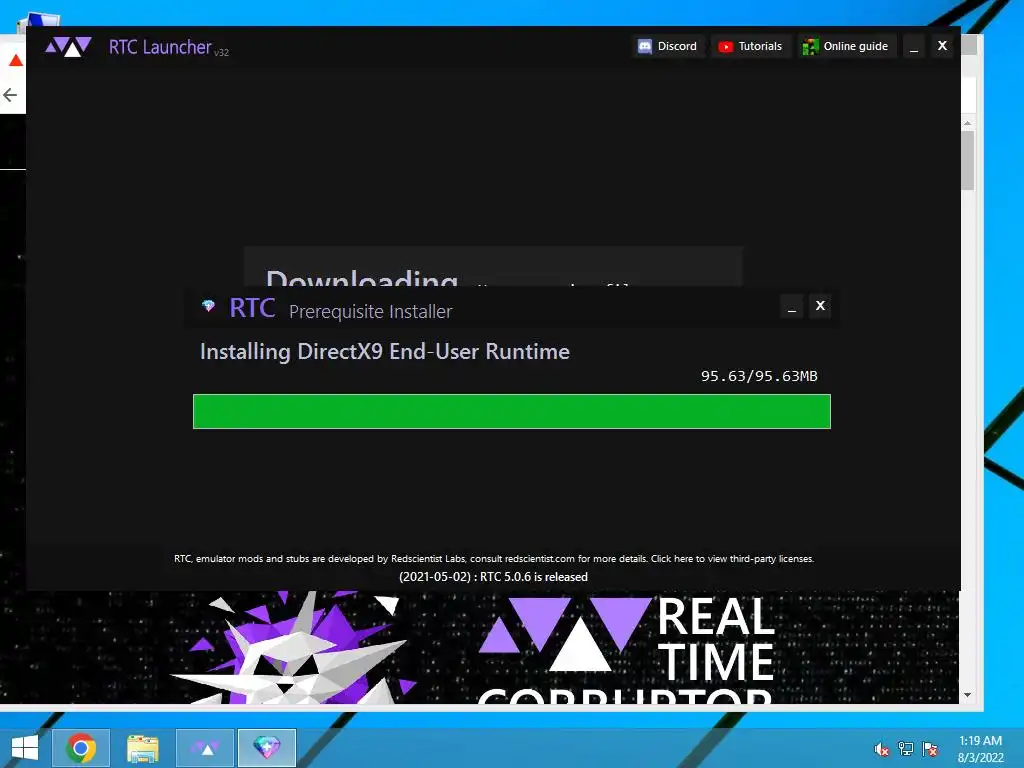
Task: Click the browser page scrollbar thumb
Action: click(967, 160)
